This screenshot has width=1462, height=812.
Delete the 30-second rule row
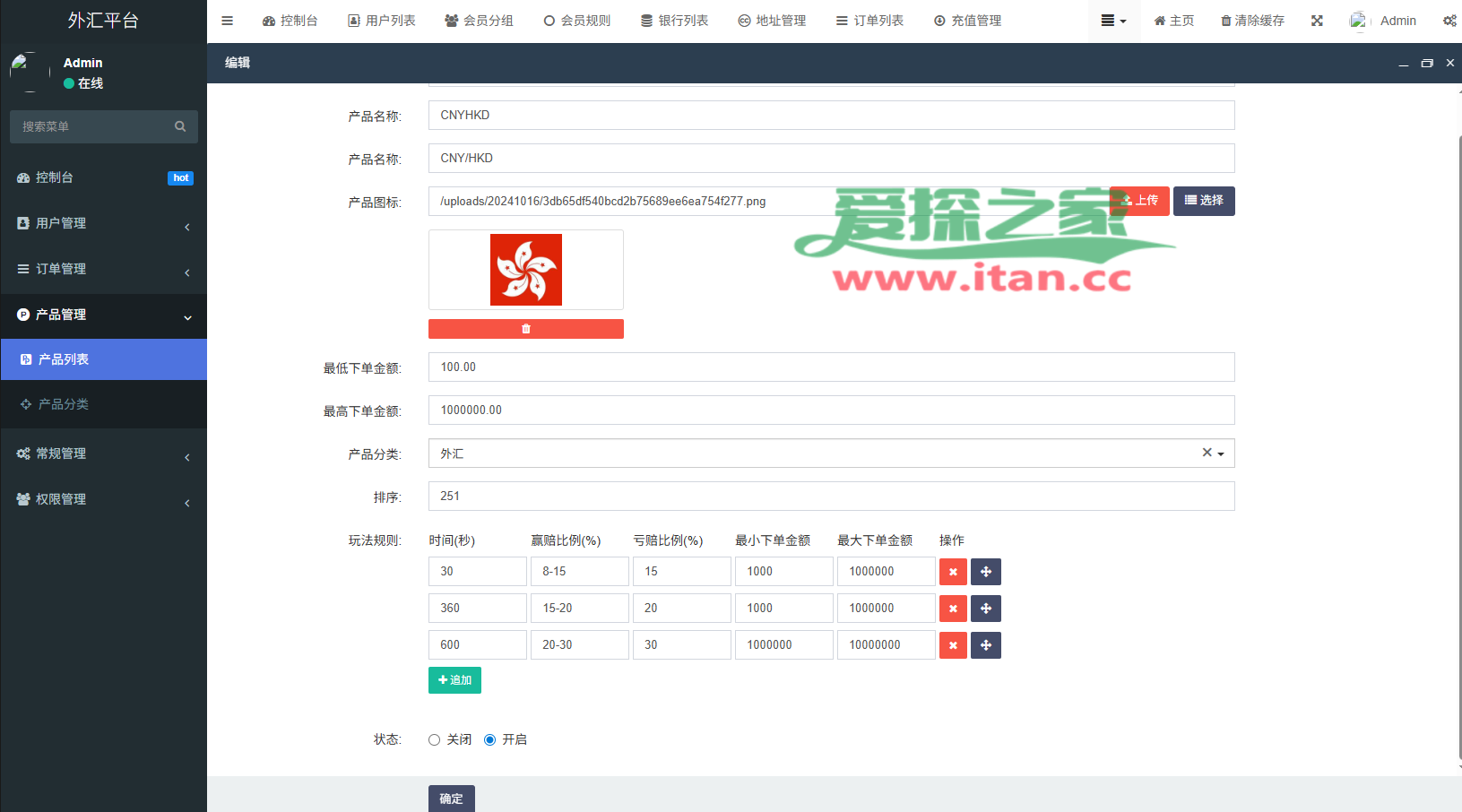[953, 572]
